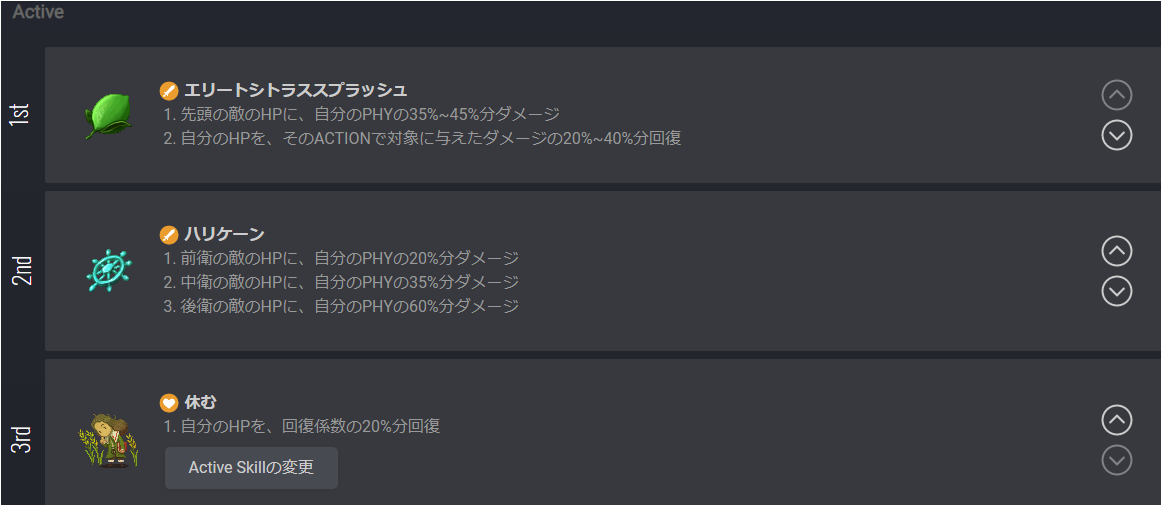
Task: Move ハリケーン down in skill order
Action: (x=1117, y=291)
